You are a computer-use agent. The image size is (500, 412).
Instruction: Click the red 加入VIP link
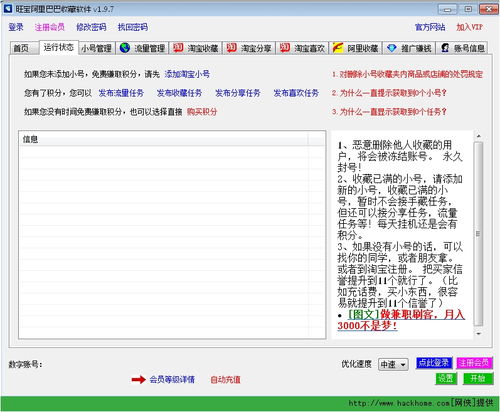[x=469, y=27]
